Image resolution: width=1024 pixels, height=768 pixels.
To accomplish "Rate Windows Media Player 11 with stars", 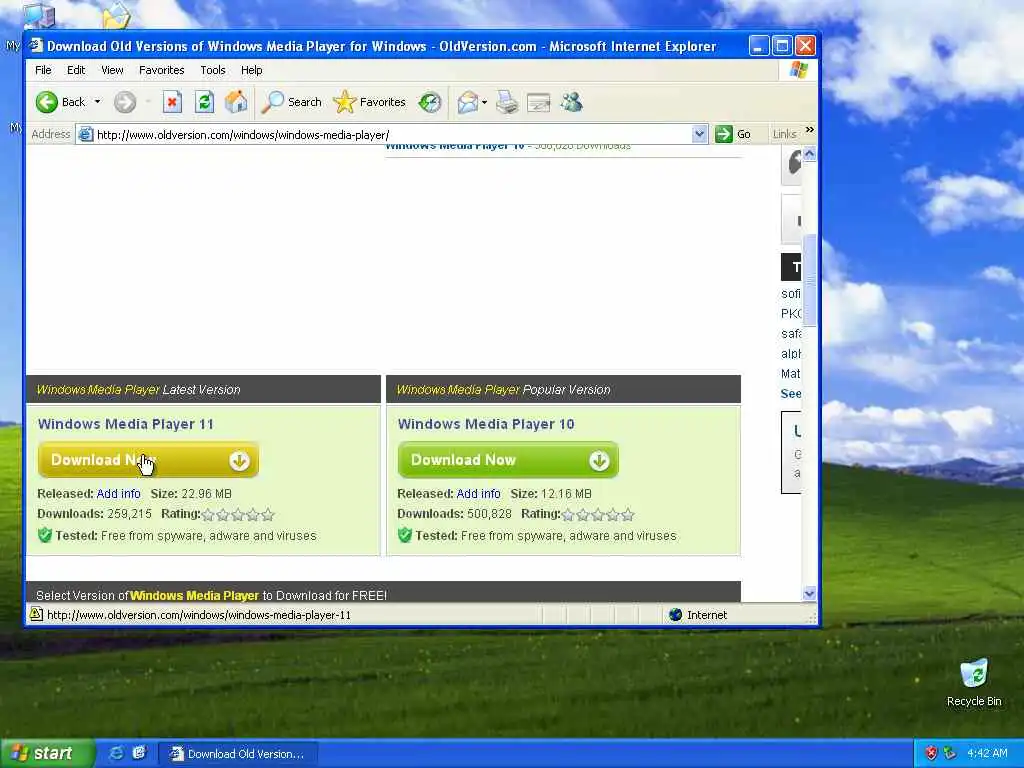I will point(238,515).
